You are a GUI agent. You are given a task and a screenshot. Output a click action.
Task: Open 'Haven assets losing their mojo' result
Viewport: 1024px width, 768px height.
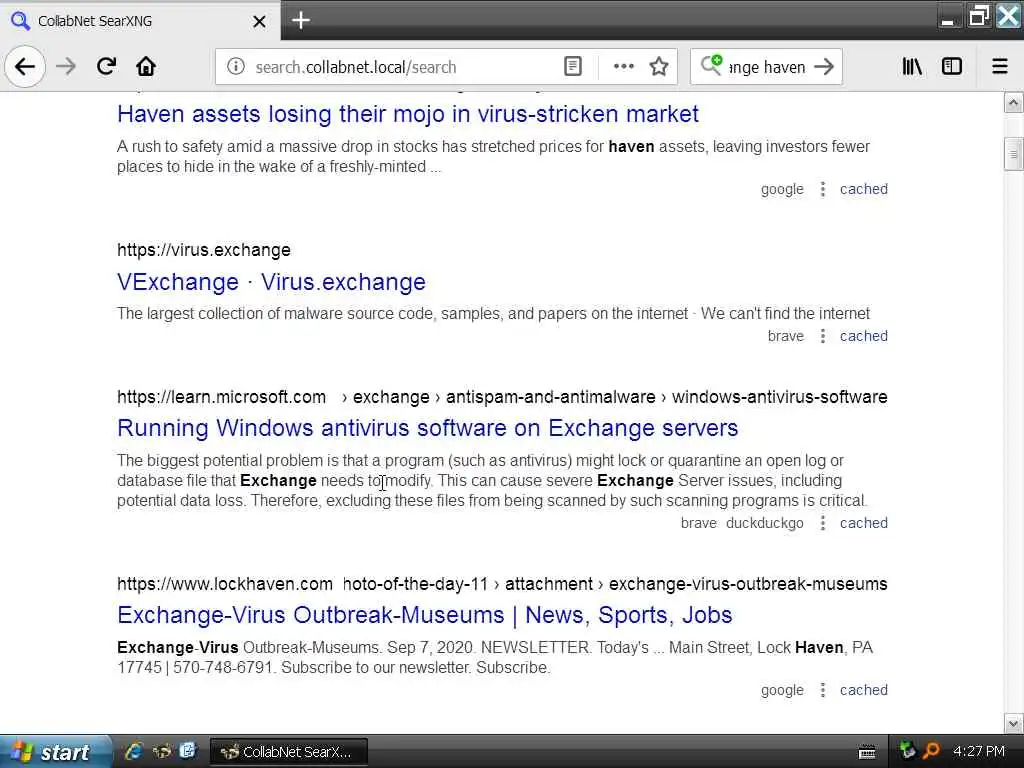408,114
